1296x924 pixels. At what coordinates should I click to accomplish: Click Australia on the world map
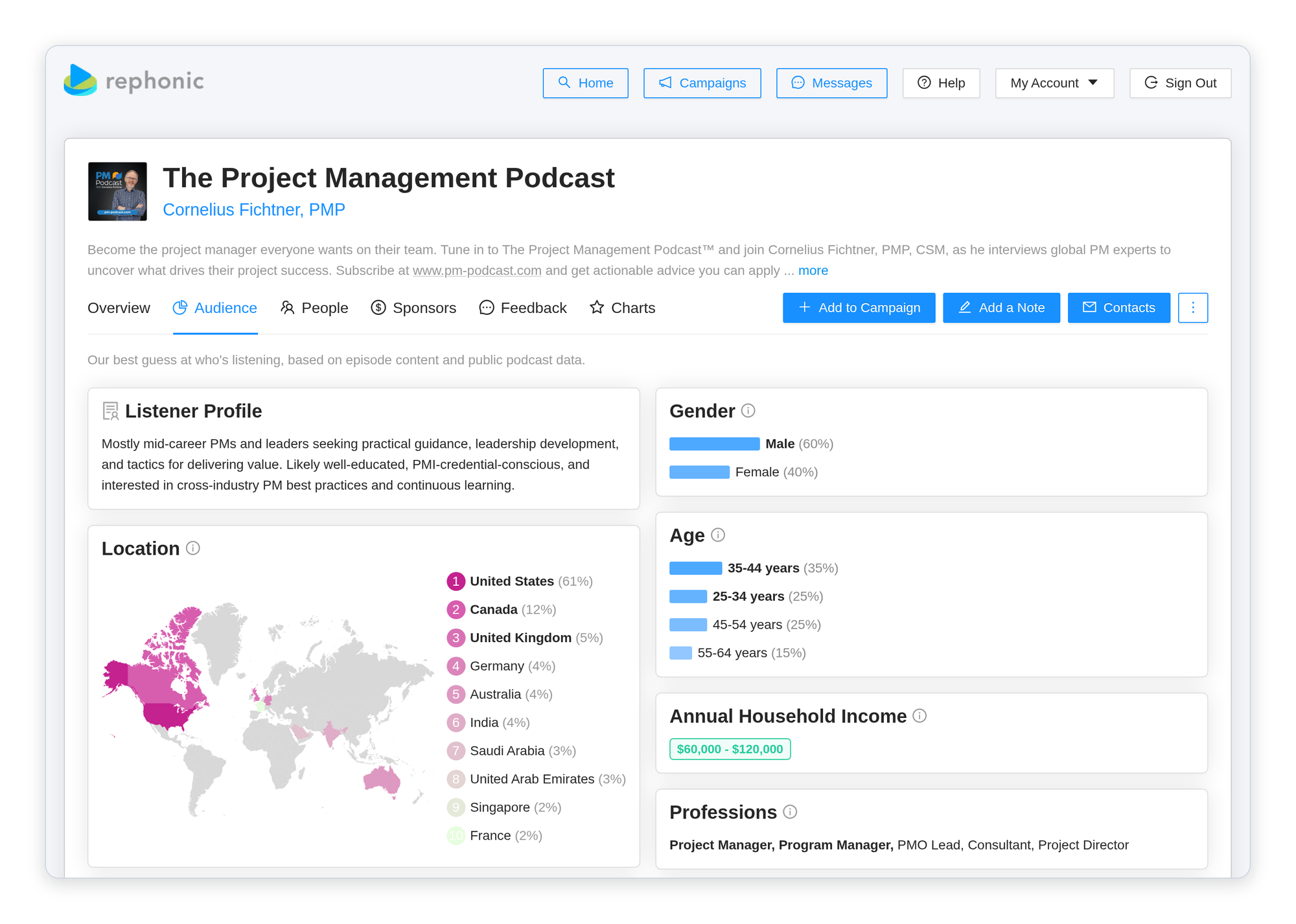click(382, 780)
